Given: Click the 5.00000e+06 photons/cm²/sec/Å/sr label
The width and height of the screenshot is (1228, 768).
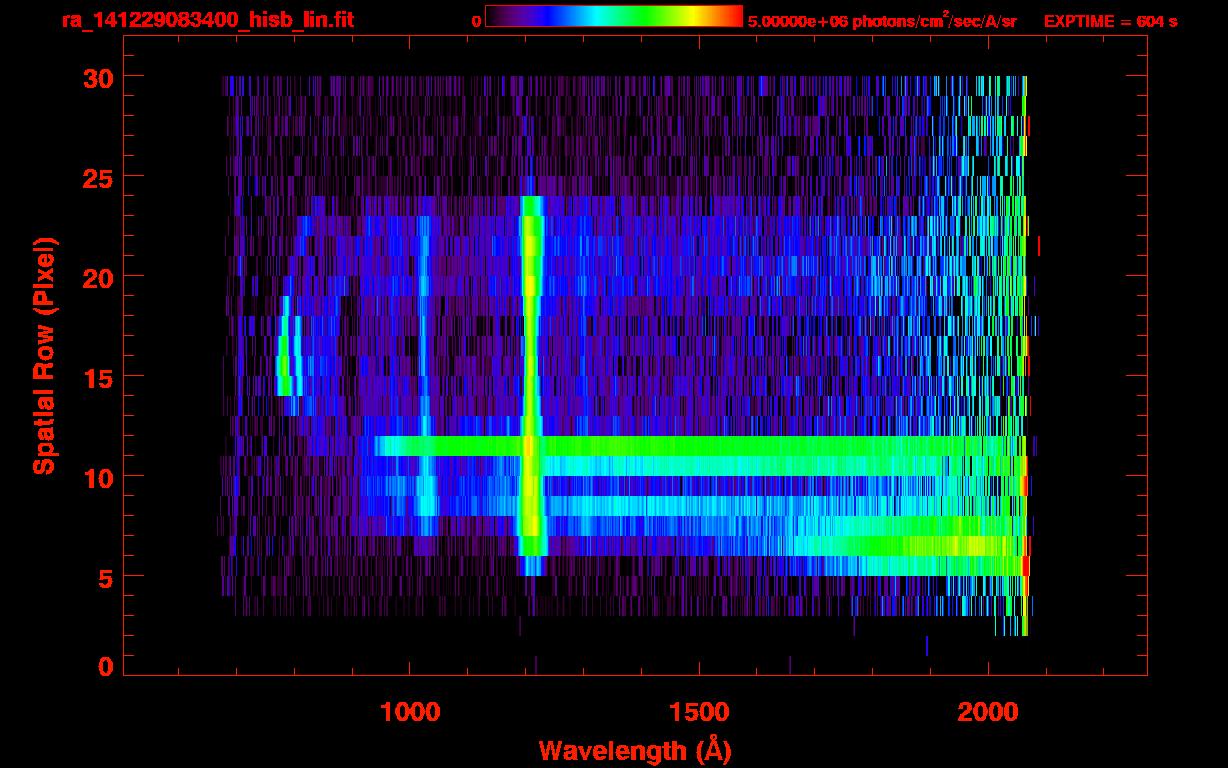Looking at the screenshot, I should pos(882,20).
